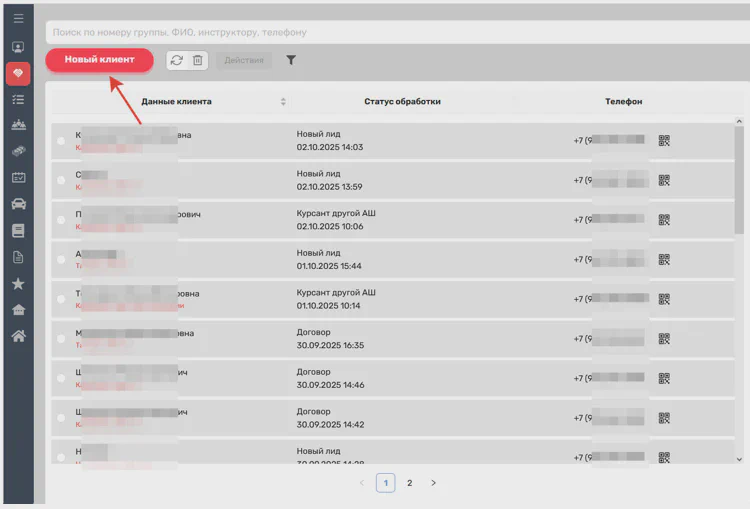Click QR code icon in first client row
The image size is (750, 509).
(664, 140)
